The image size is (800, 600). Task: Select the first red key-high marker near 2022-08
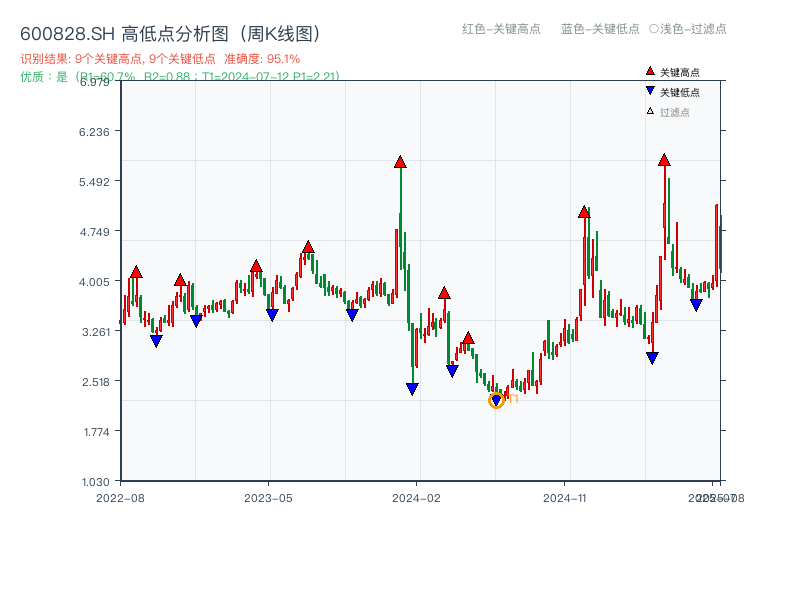coord(135,270)
